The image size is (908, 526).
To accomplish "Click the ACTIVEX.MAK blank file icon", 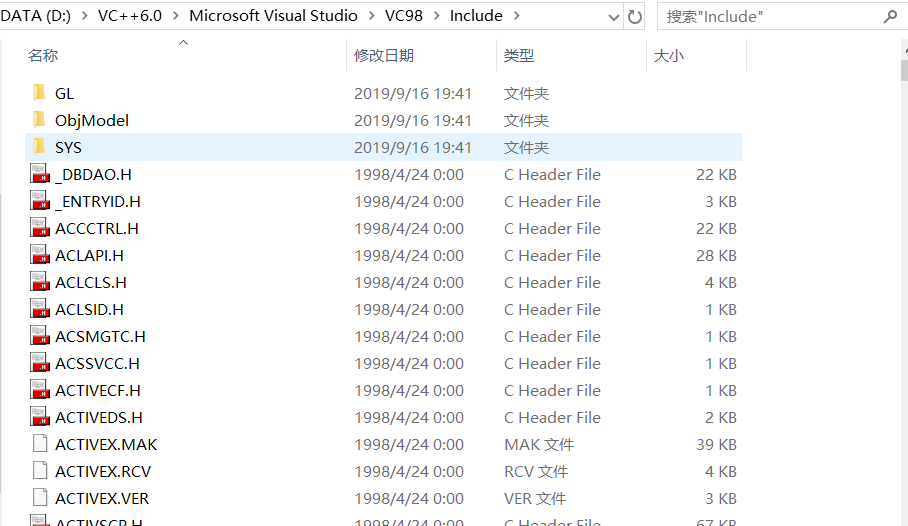I will (40, 444).
